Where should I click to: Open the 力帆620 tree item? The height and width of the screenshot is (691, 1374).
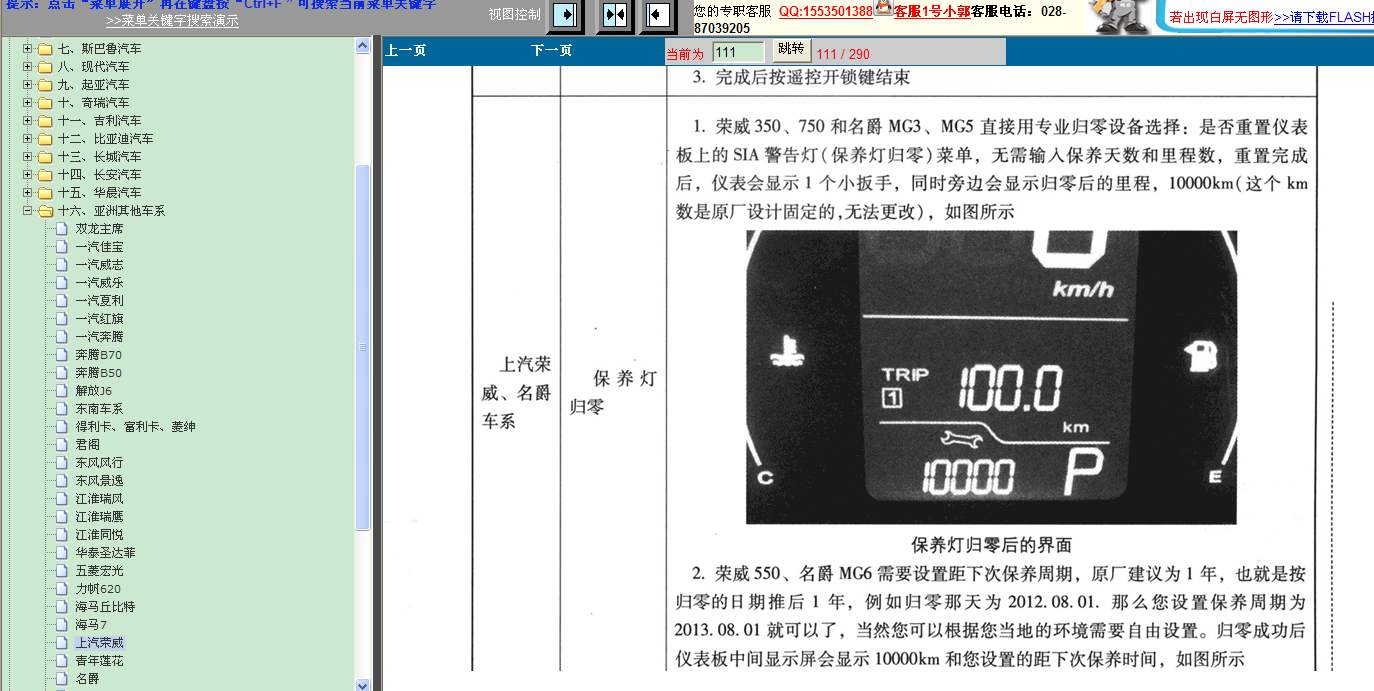(x=98, y=589)
